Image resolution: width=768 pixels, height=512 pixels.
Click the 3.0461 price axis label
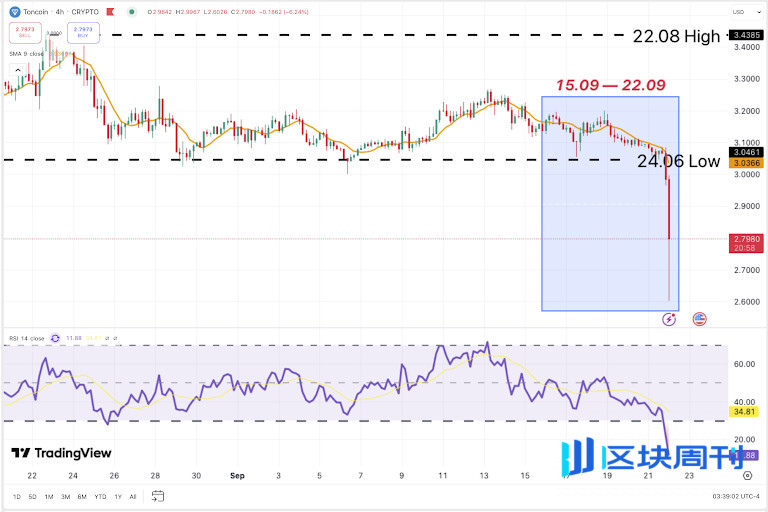[746, 152]
